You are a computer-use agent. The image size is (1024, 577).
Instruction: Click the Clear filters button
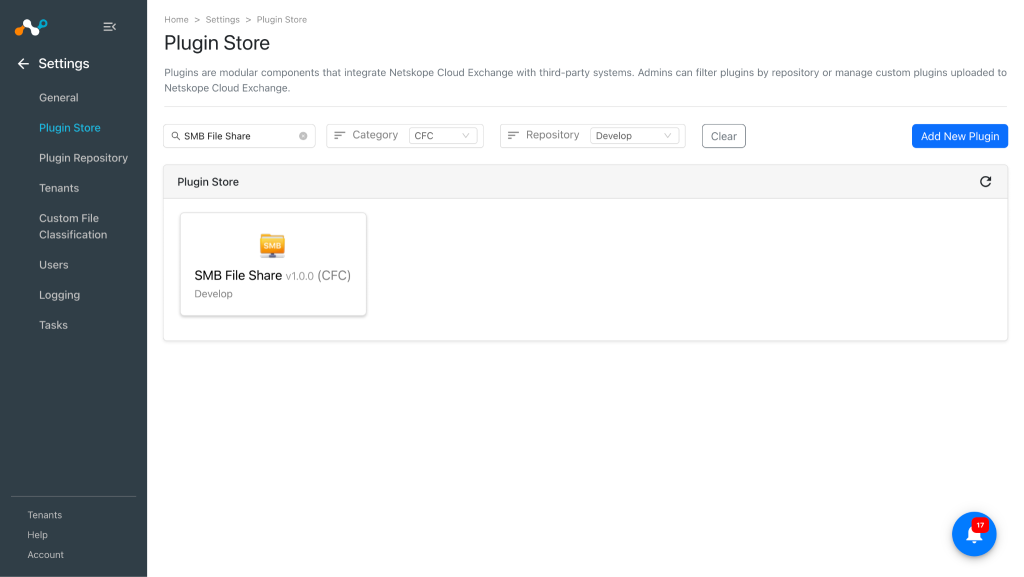click(724, 136)
